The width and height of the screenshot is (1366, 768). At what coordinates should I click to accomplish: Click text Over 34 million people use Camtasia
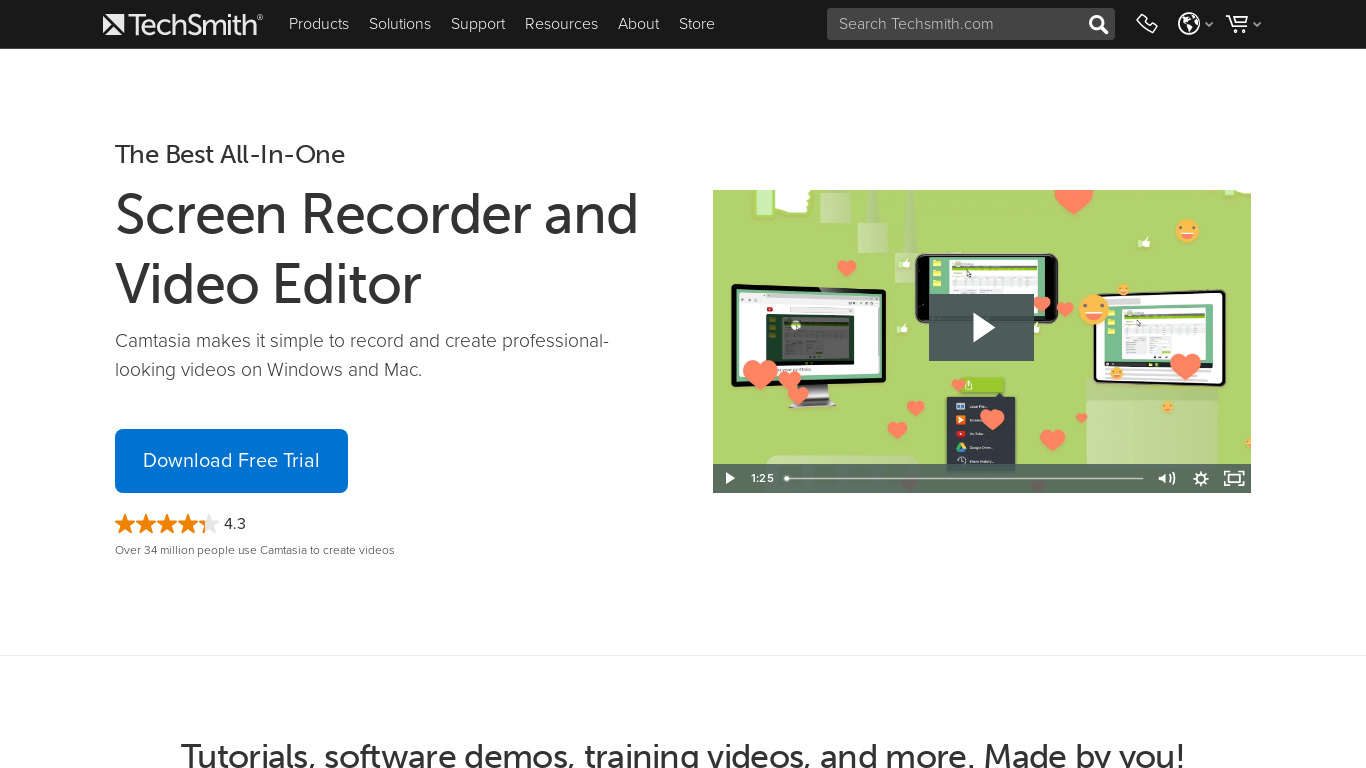pos(255,550)
